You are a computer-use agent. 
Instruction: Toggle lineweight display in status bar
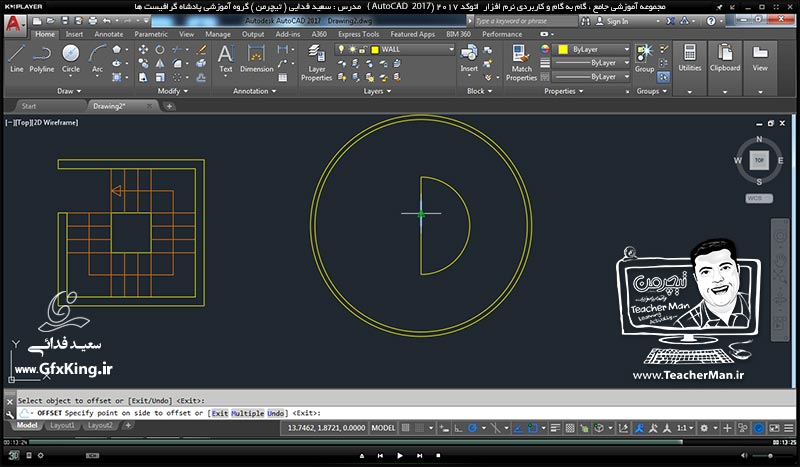(x=556, y=428)
